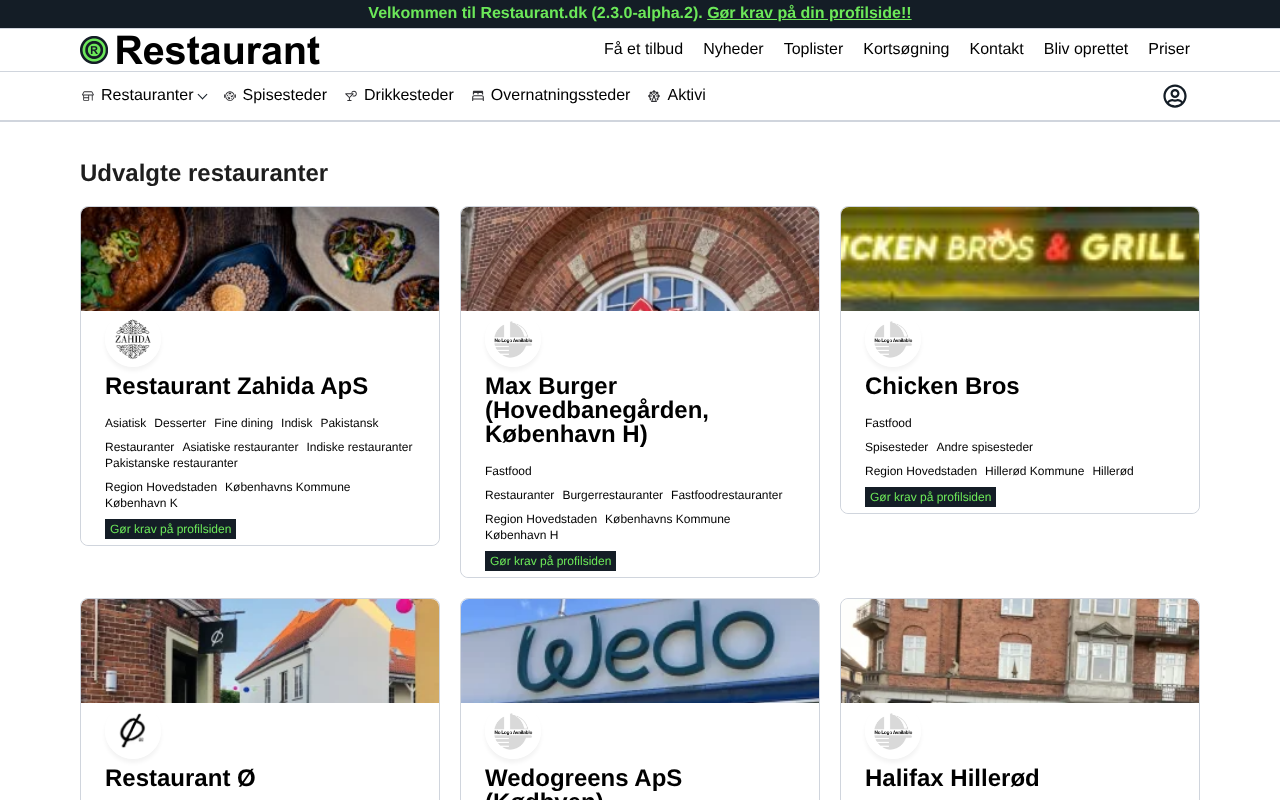Image resolution: width=1280 pixels, height=800 pixels.
Task: Click the Max Burger placeholder logo
Action: coord(513,339)
